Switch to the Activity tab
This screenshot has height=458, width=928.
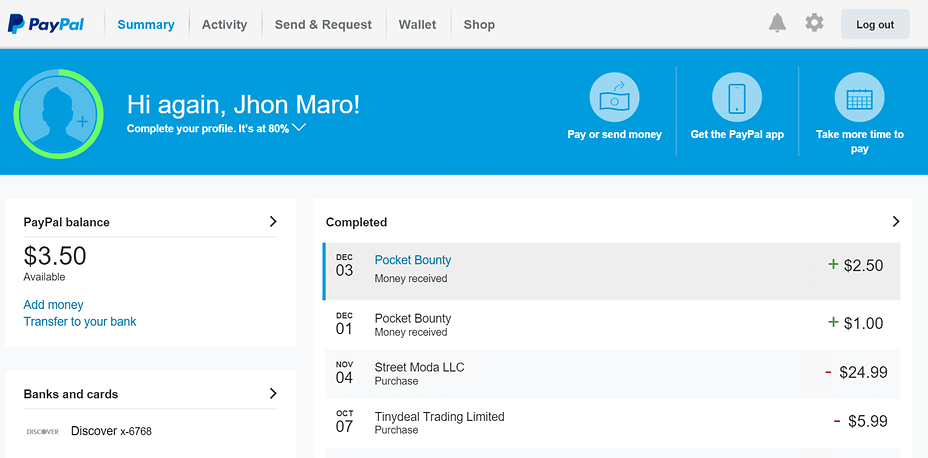pos(224,25)
